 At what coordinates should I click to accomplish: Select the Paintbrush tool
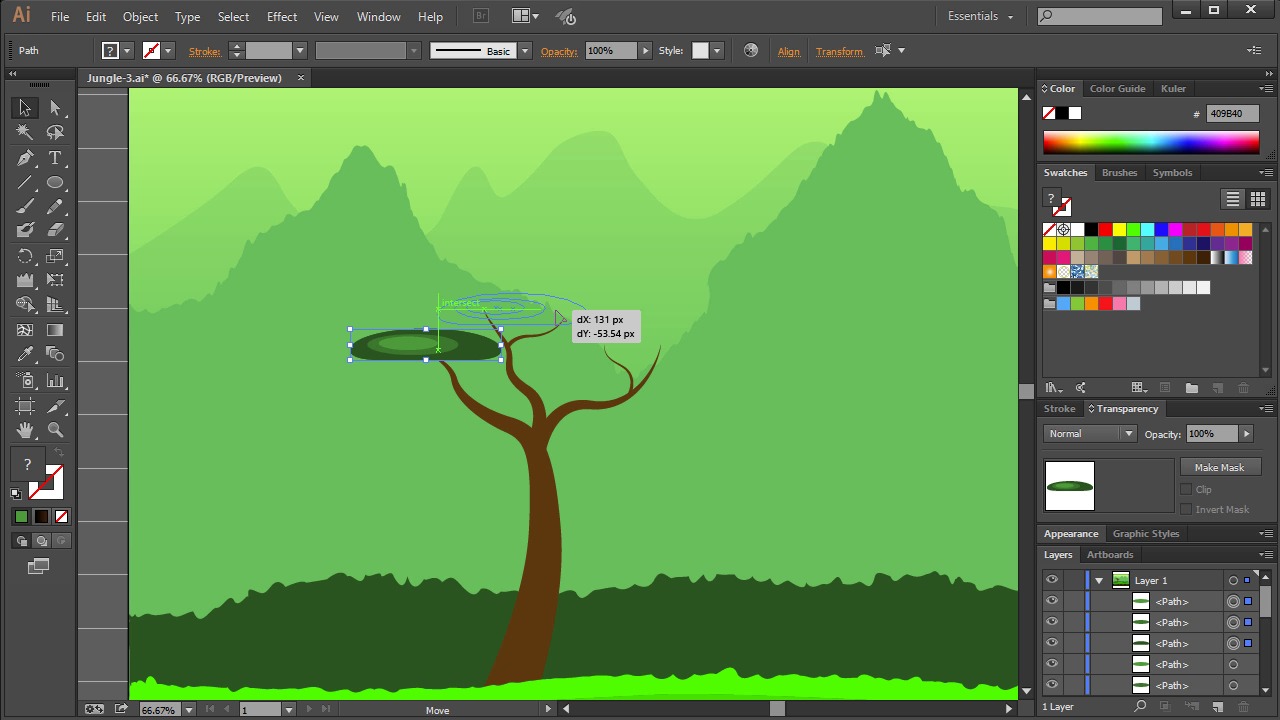pyautogui.click(x=25, y=207)
